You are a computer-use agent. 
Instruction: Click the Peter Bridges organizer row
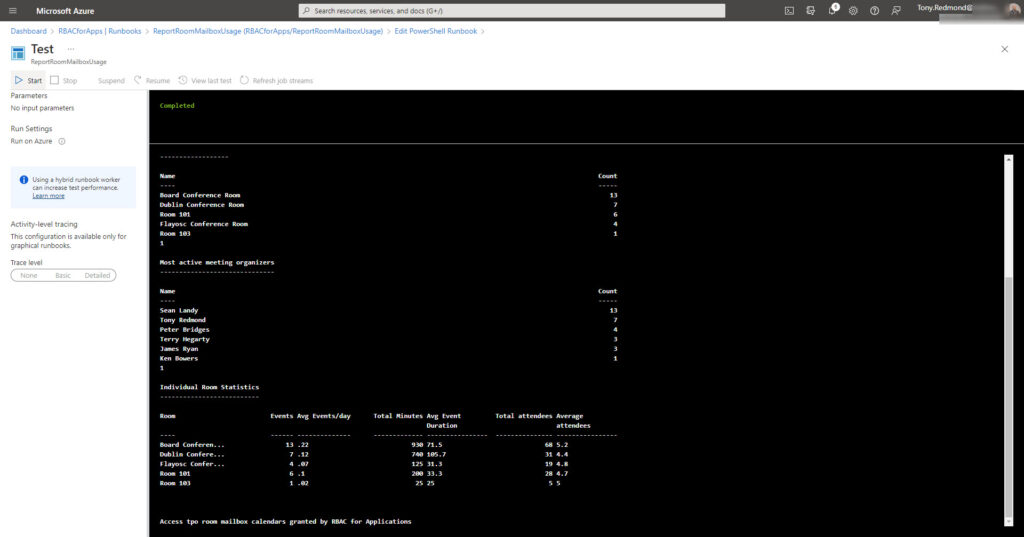click(389, 330)
